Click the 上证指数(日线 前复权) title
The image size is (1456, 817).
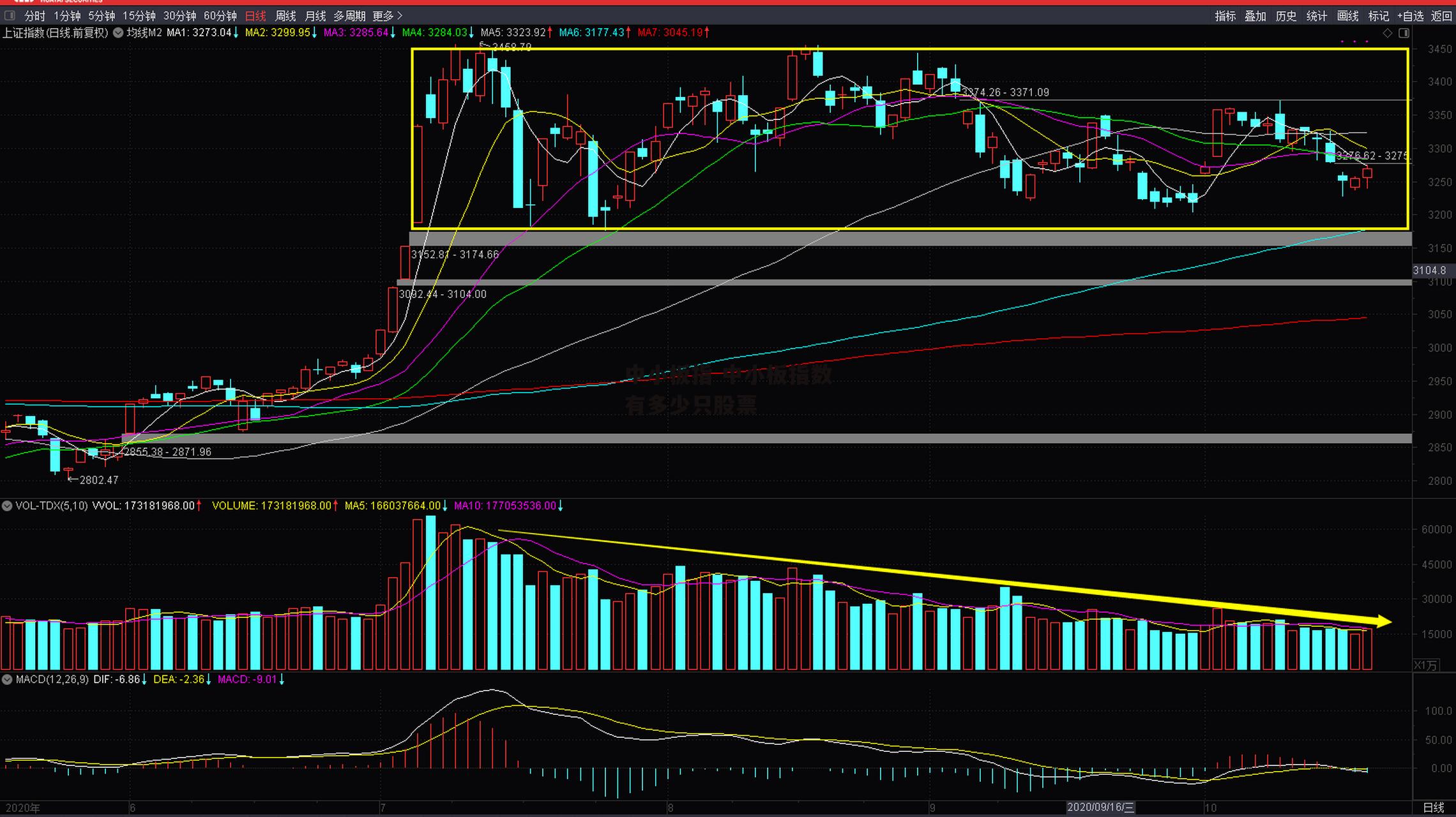point(56,33)
